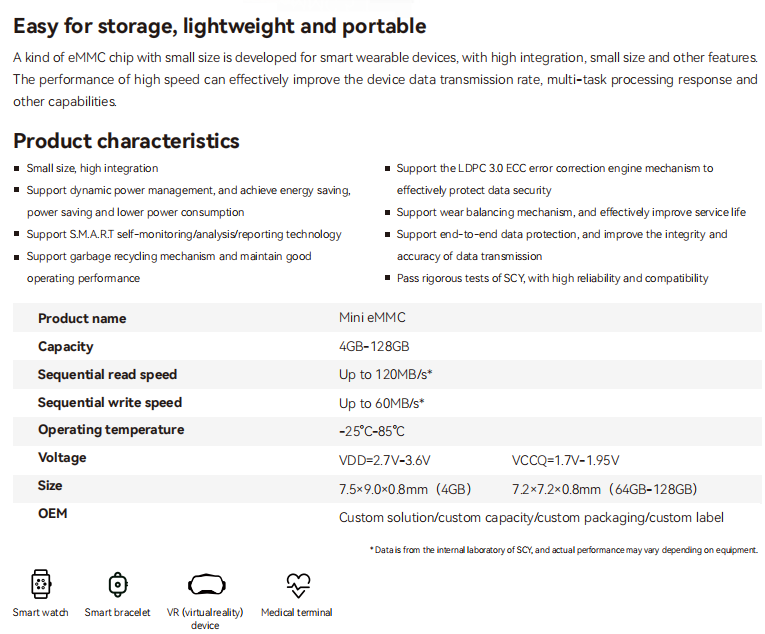The width and height of the screenshot is (765, 634).
Task: Click the 'Easy for storage, lightweight and portable' heading
Action: 219,26
